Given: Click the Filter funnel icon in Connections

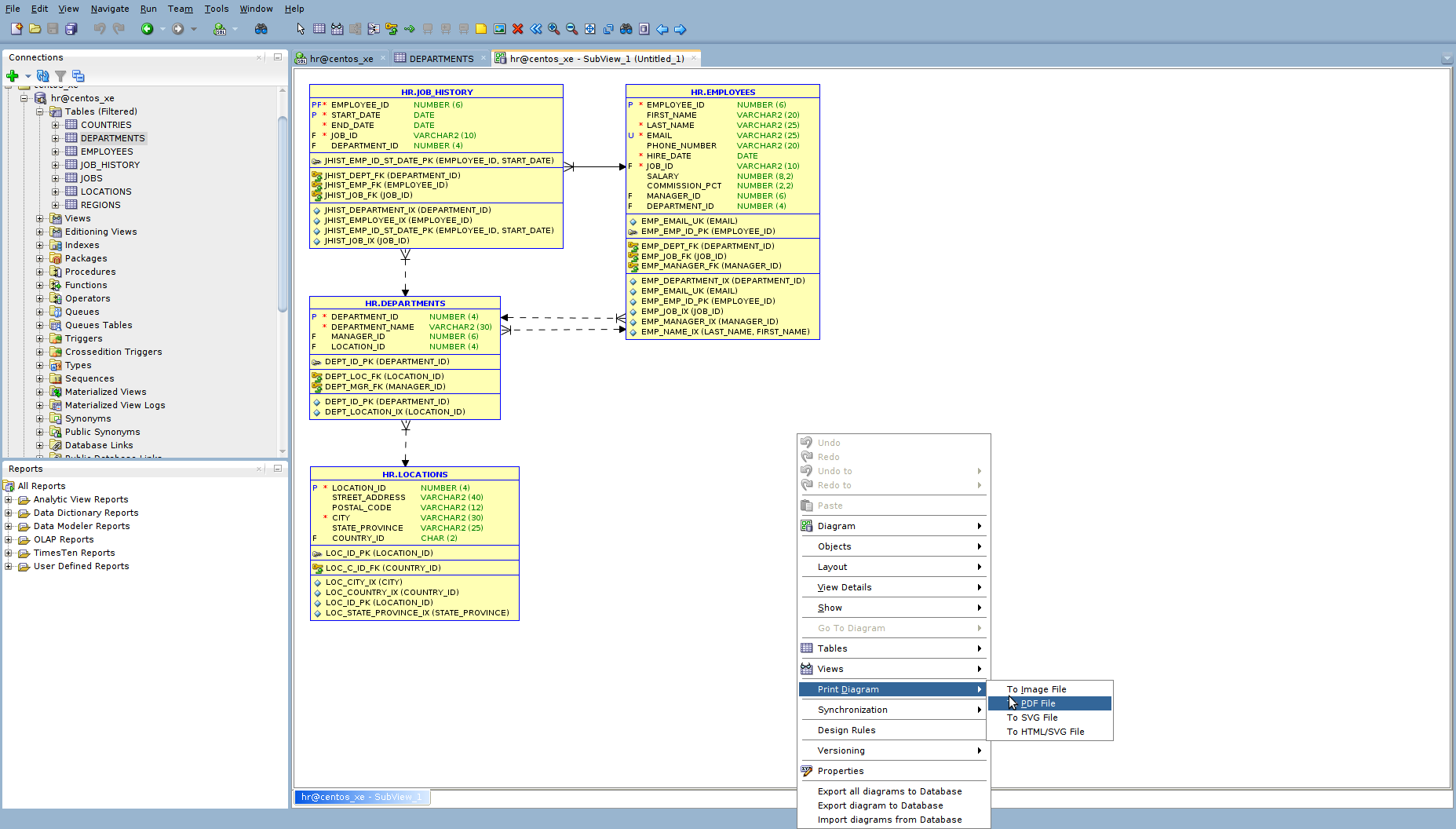Looking at the screenshot, I should 60,76.
